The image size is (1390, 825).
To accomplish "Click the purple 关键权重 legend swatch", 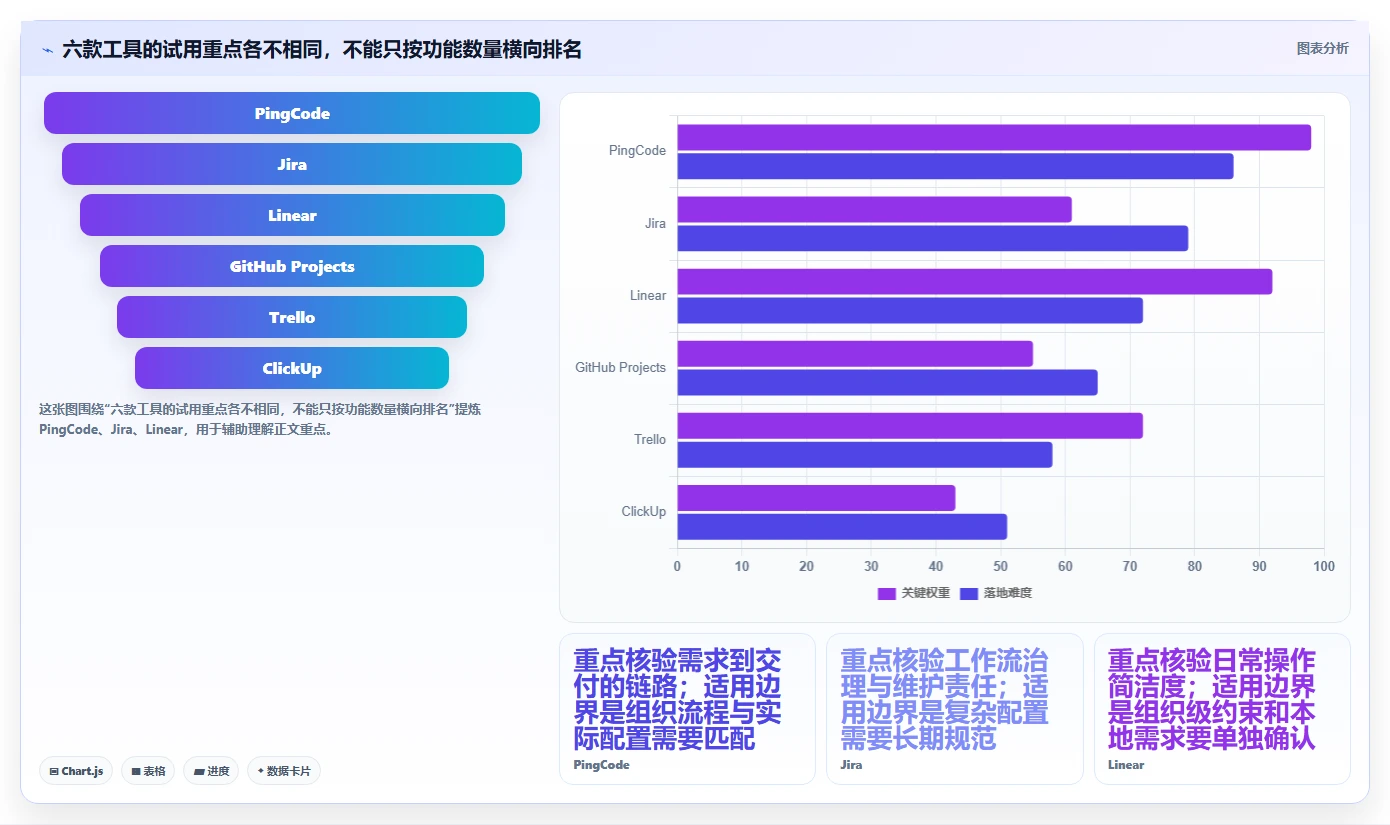I will pyautogui.click(x=886, y=593).
